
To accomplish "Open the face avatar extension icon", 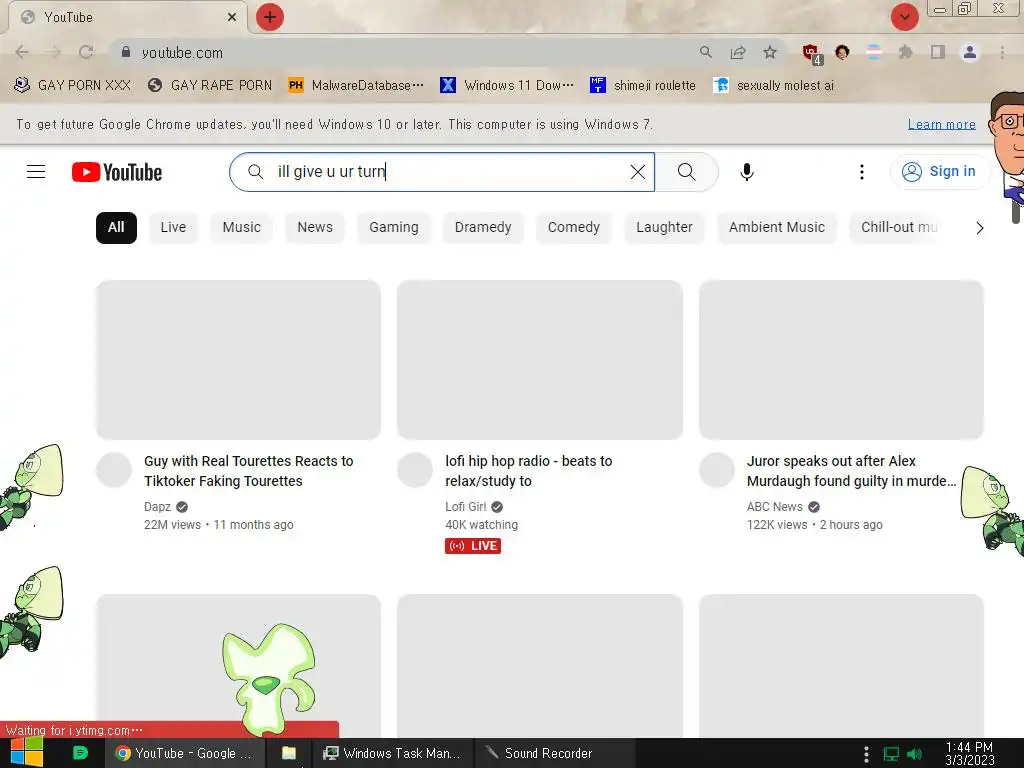I will tap(842, 52).
